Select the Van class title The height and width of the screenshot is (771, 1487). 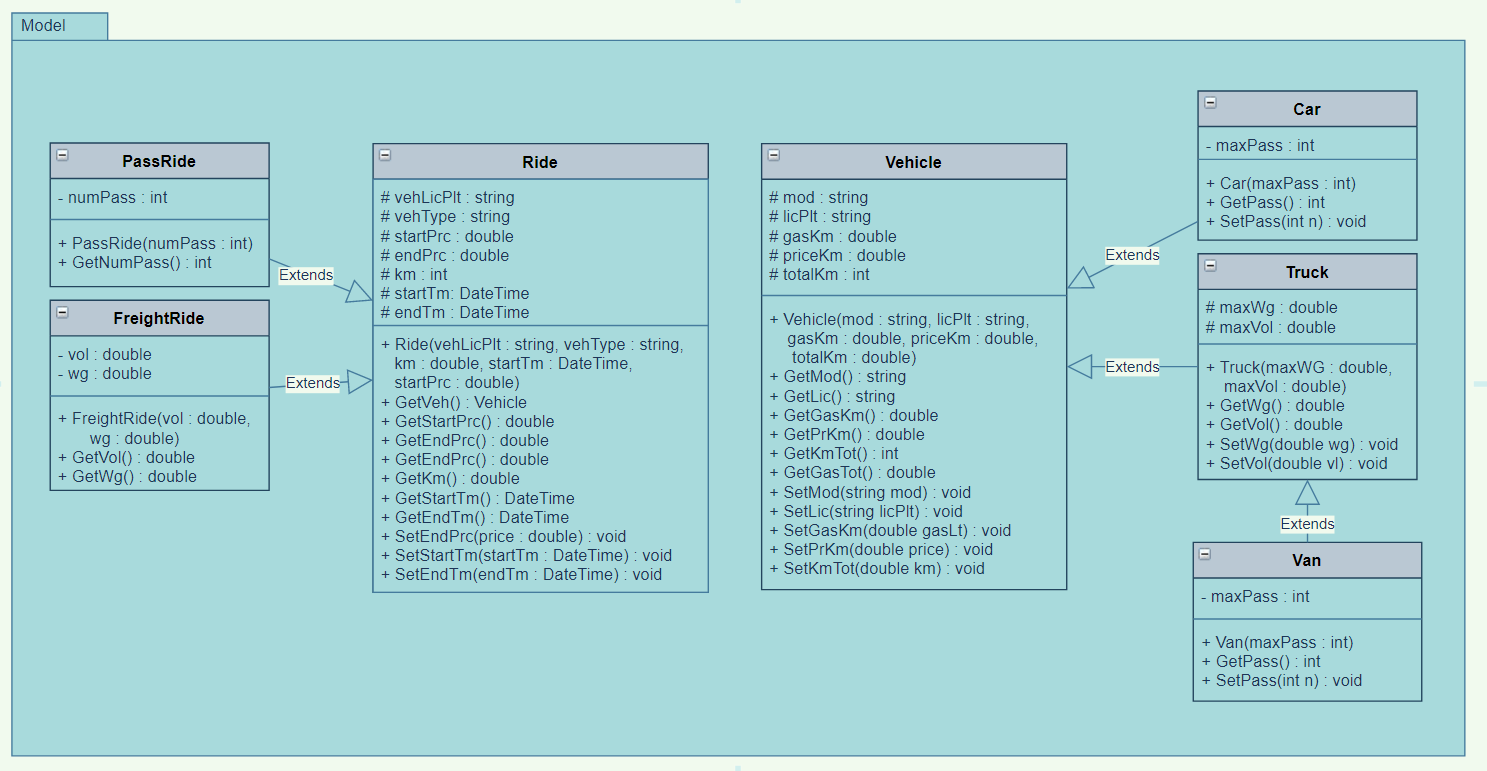tap(1307, 560)
